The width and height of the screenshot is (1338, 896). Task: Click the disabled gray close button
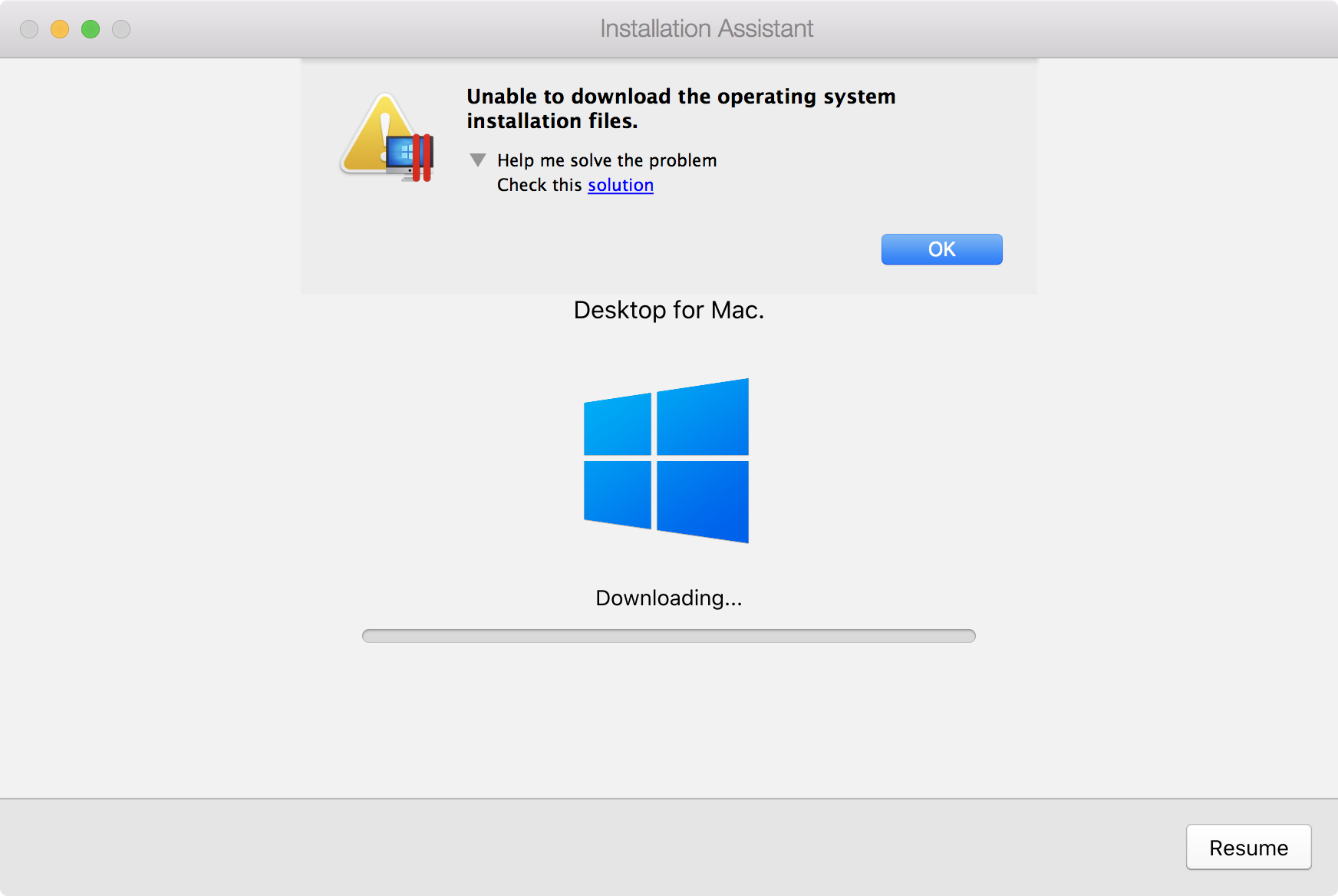tap(29, 29)
